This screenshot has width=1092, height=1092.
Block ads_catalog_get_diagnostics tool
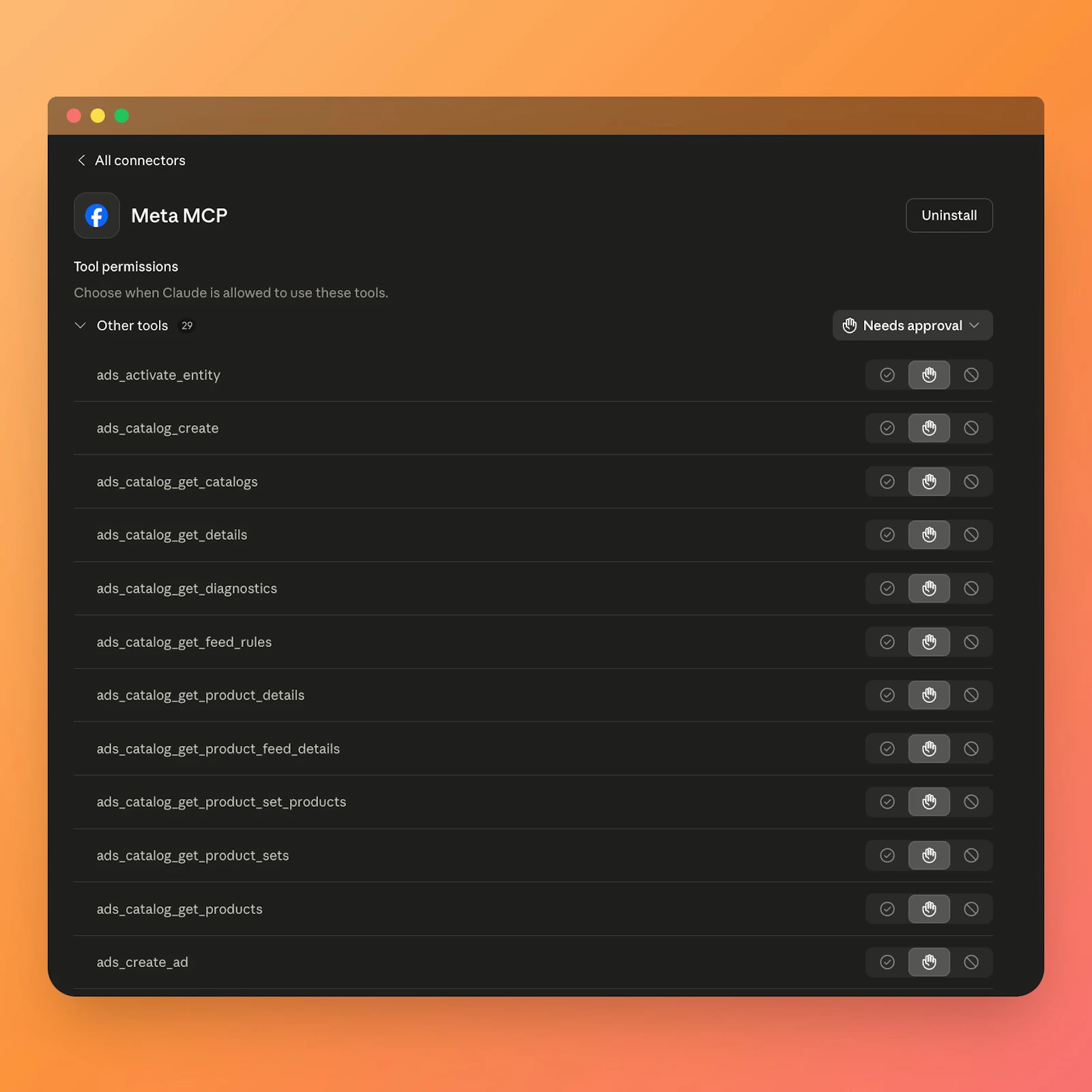click(971, 588)
